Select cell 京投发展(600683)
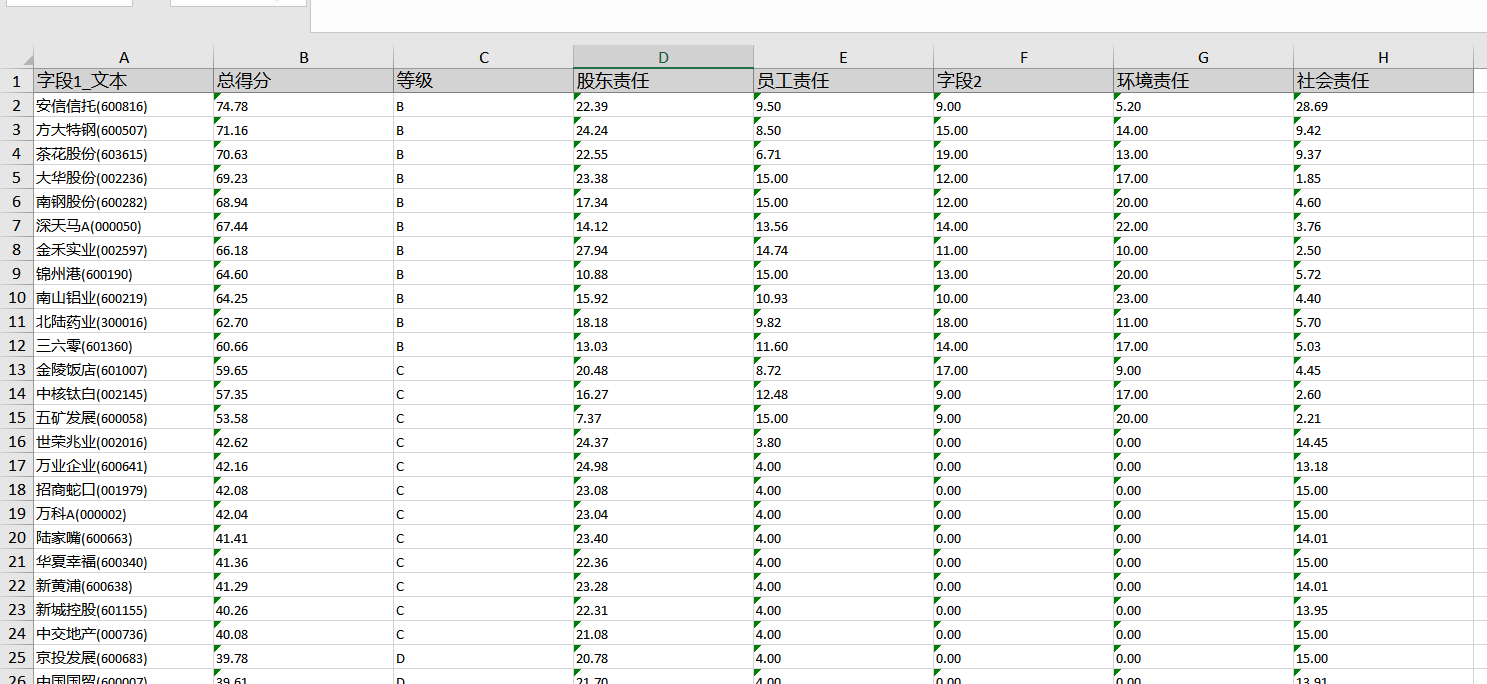The width and height of the screenshot is (1487, 684). (124, 657)
